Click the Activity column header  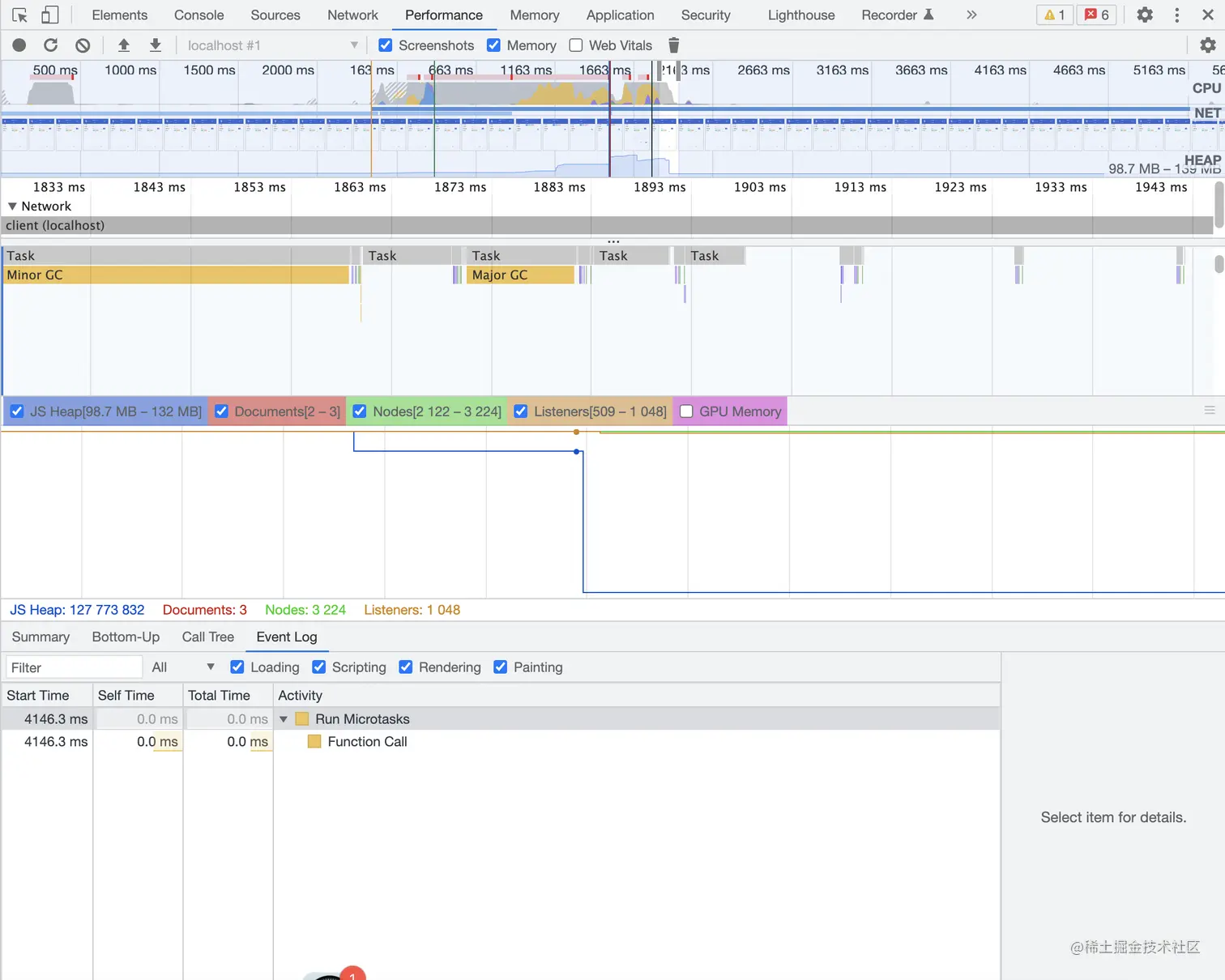click(x=637, y=696)
